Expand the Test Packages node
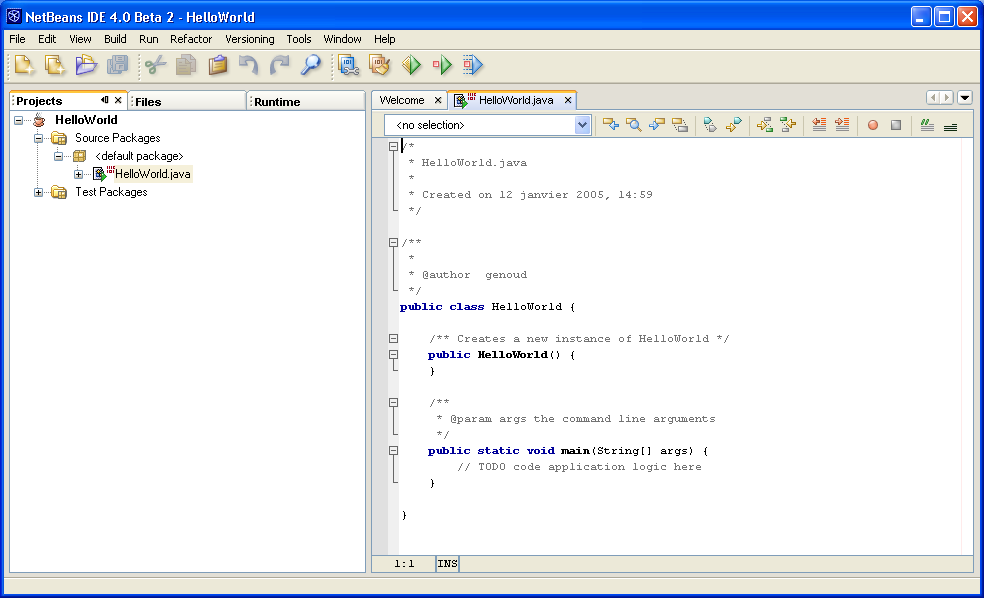The height and width of the screenshot is (598, 984). pos(38,193)
